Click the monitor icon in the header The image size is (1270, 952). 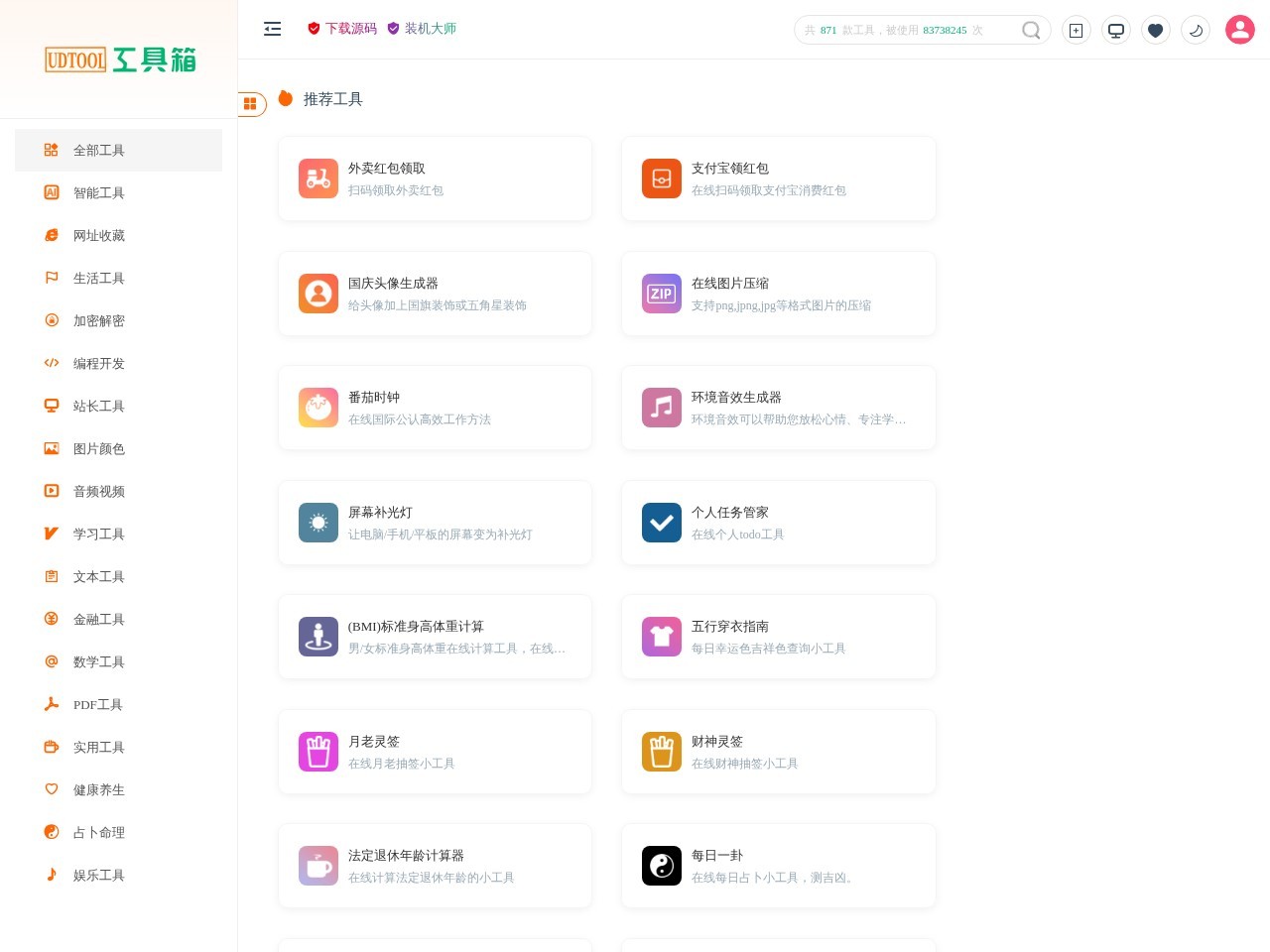1116,30
